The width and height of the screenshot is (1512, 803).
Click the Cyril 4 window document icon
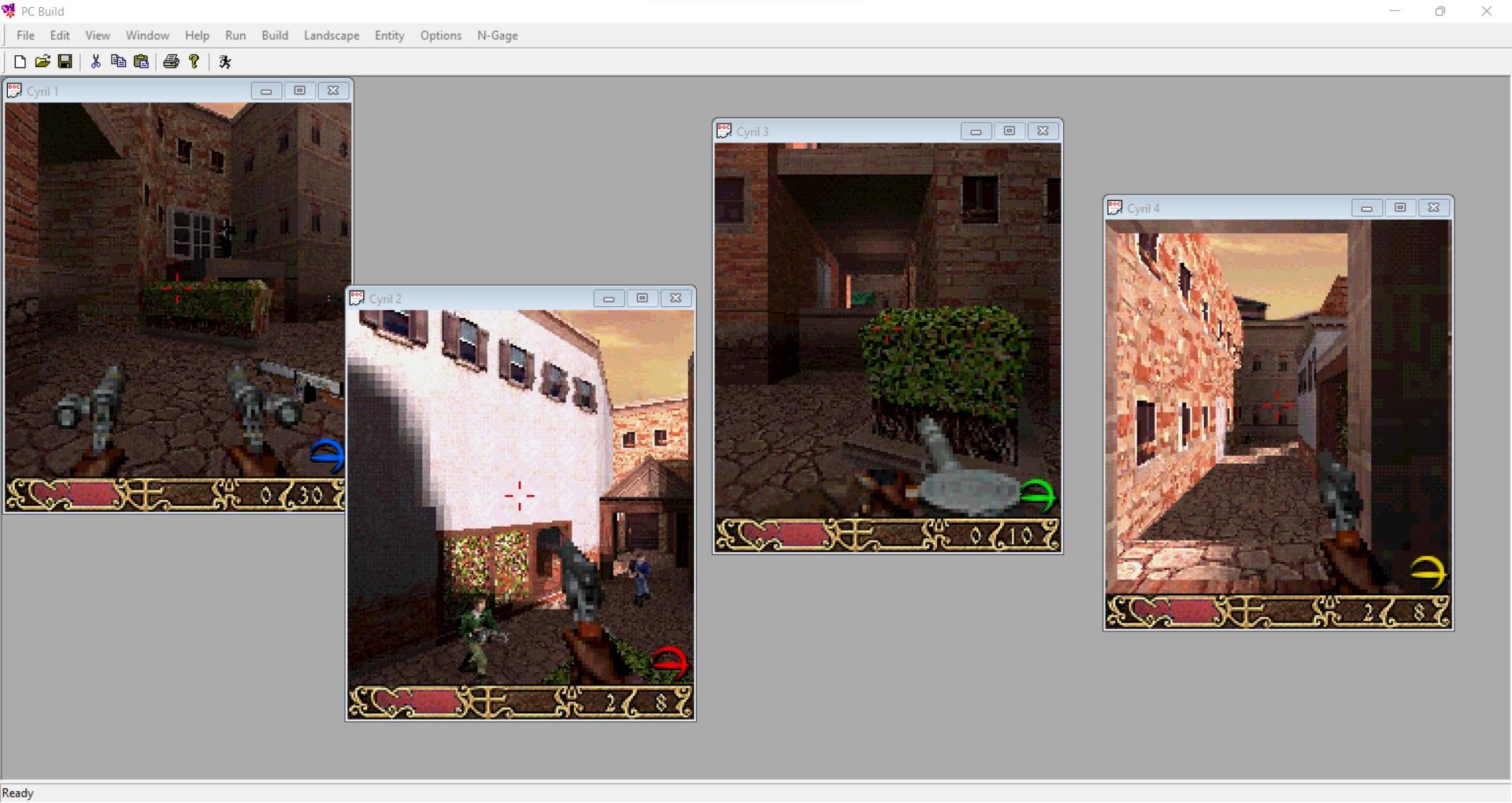(1115, 208)
